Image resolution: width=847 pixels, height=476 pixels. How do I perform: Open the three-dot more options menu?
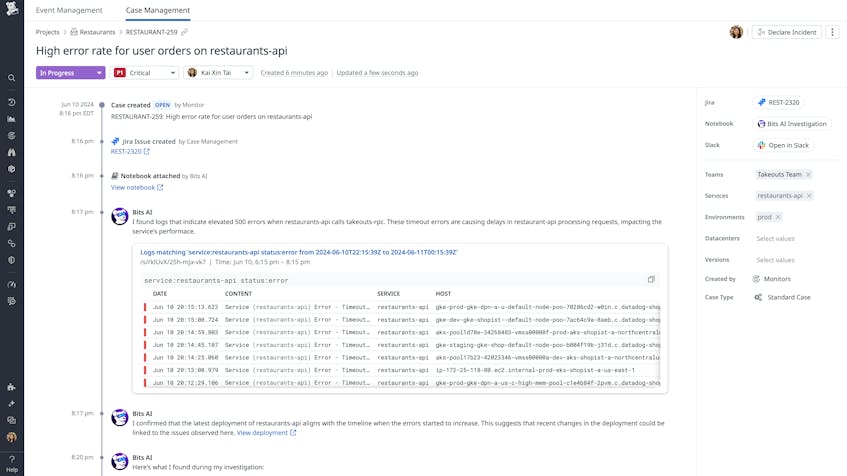(x=832, y=32)
